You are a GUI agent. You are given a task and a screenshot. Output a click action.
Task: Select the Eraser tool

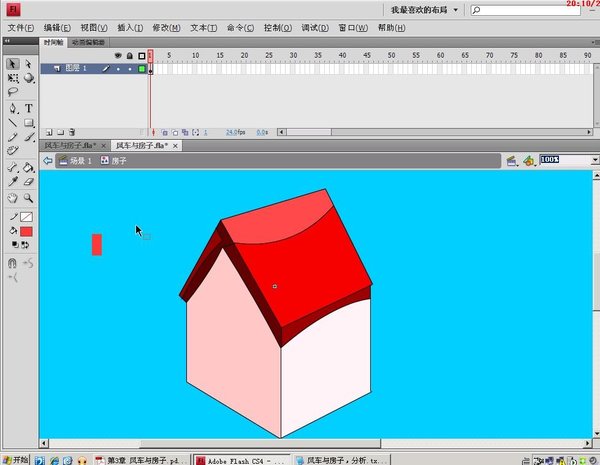pos(29,181)
